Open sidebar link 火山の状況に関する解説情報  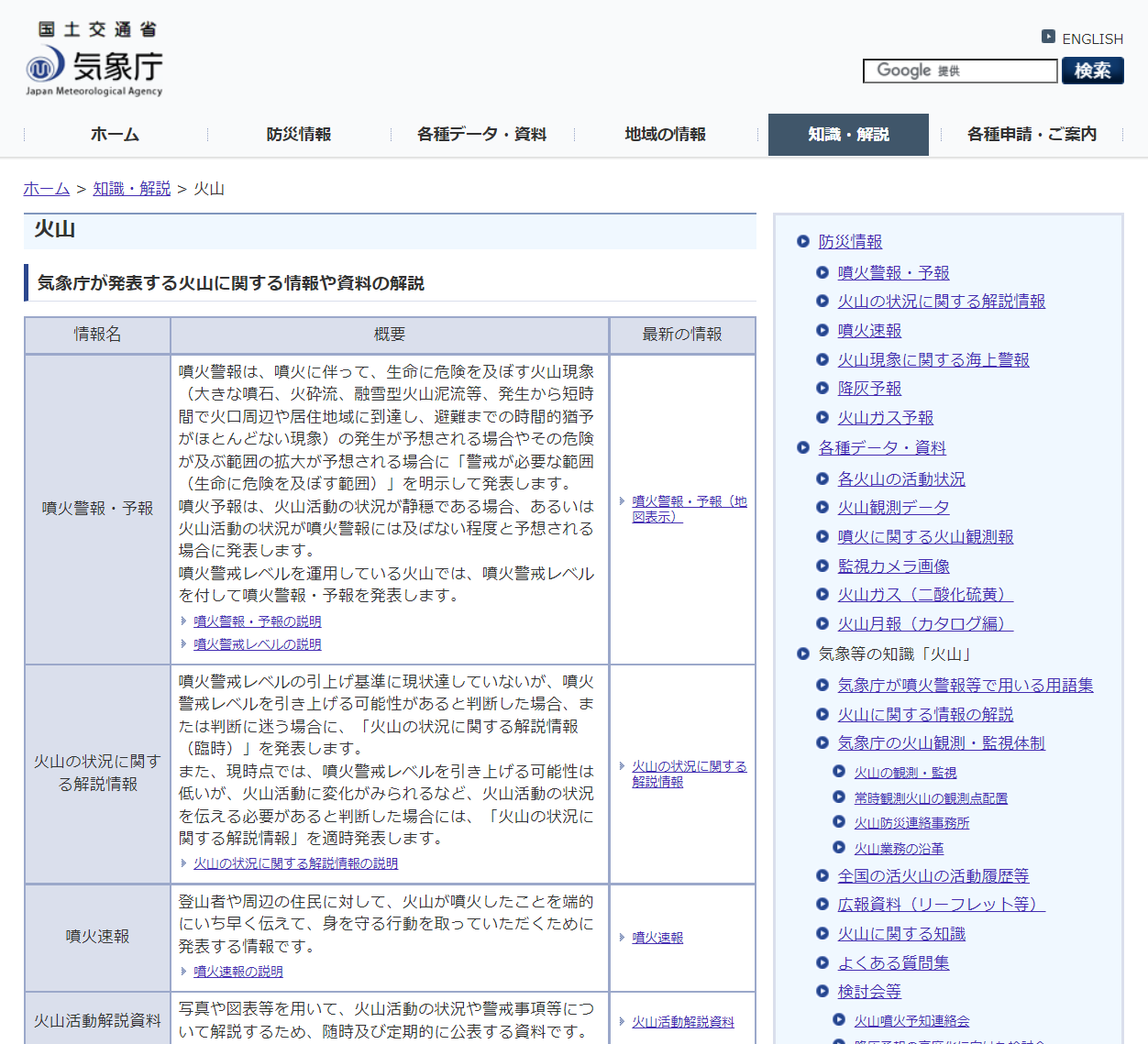942,302
